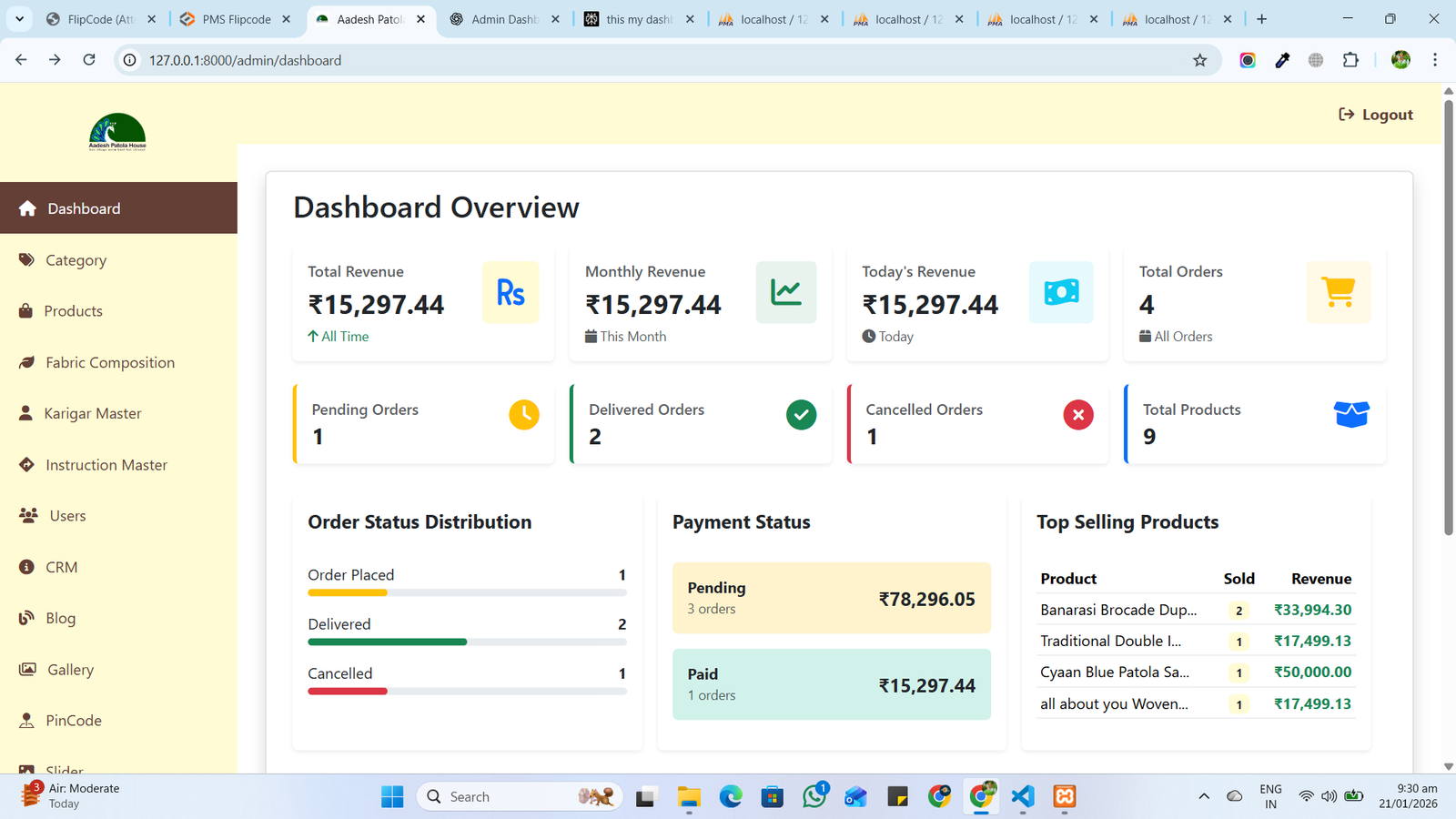Show hidden icons in the system tray

point(1204,796)
